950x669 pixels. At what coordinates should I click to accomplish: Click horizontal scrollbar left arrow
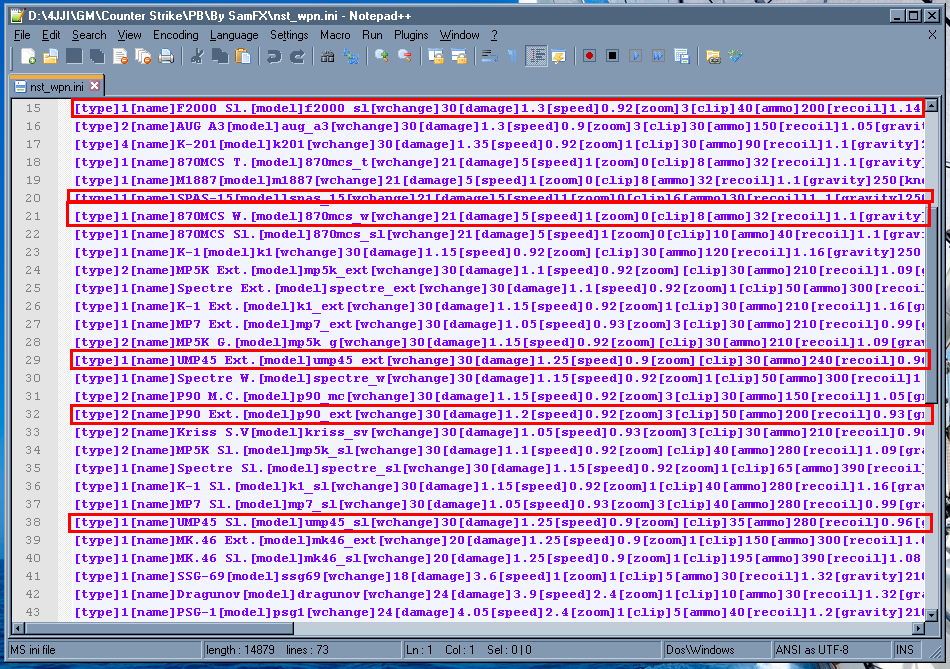tap(18, 628)
